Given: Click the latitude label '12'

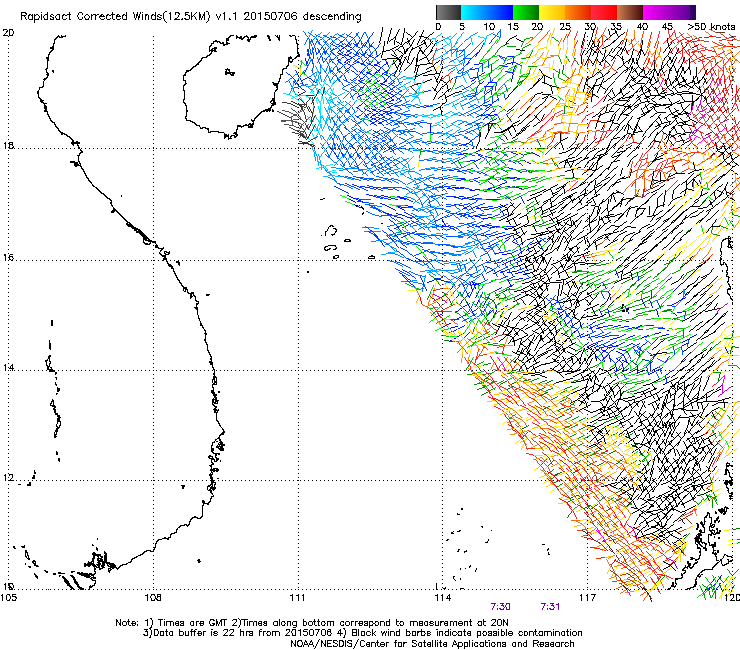Looking at the screenshot, I should click(x=8, y=478).
